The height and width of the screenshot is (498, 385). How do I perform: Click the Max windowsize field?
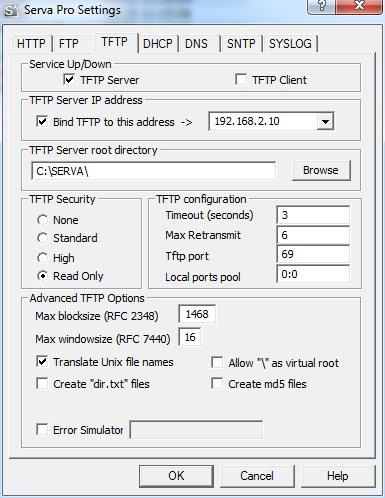[190, 337]
